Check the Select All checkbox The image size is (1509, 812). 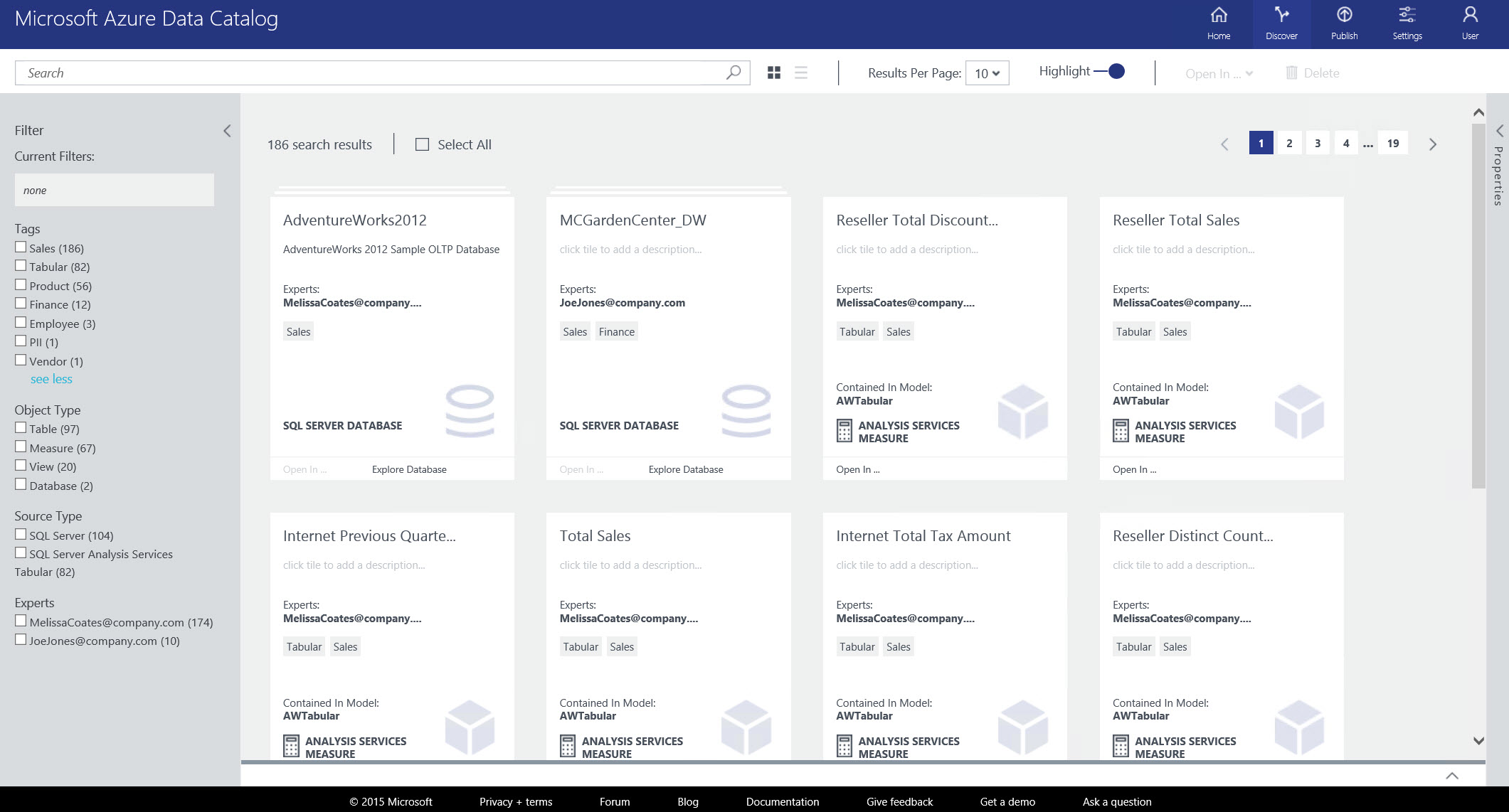pyautogui.click(x=422, y=144)
